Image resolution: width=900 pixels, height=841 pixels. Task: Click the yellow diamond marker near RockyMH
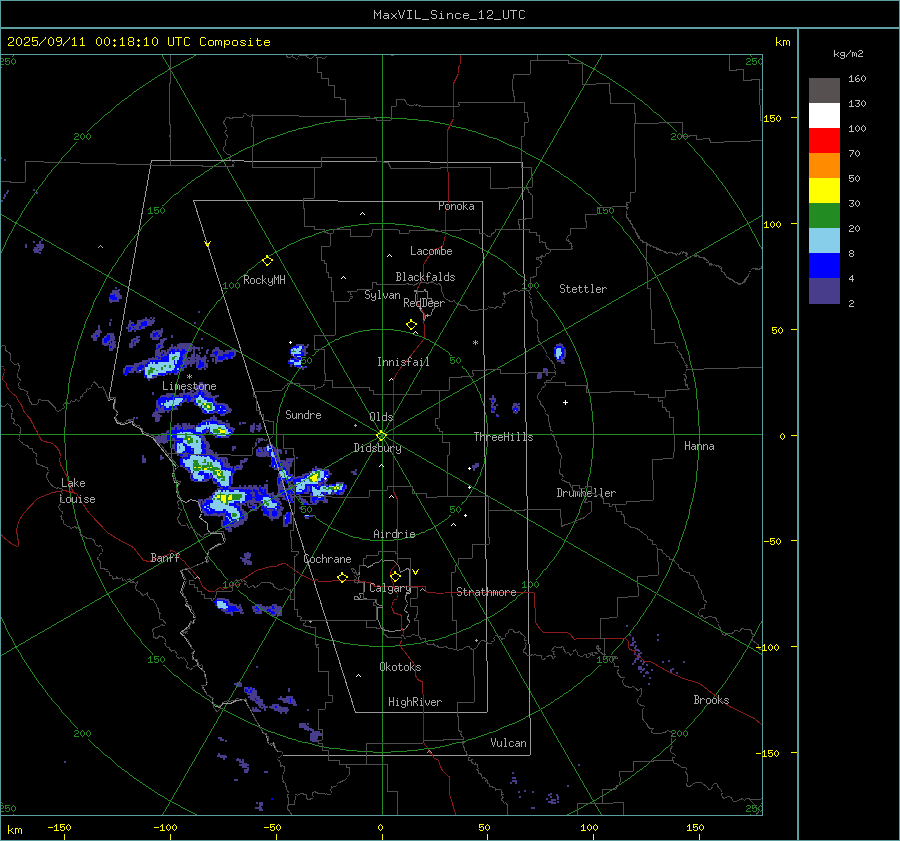(267, 261)
